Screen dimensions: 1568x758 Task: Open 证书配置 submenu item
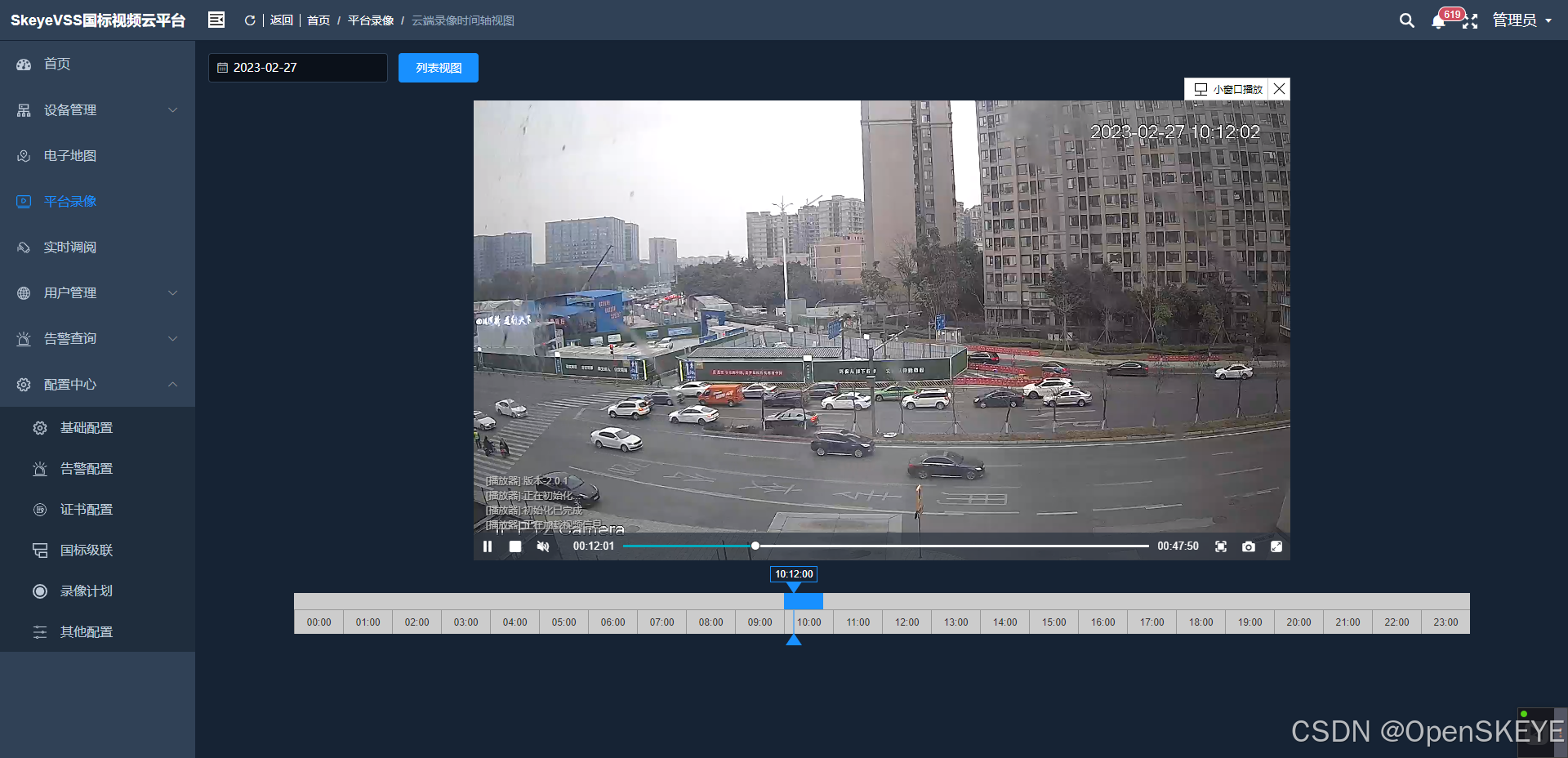click(x=97, y=509)
